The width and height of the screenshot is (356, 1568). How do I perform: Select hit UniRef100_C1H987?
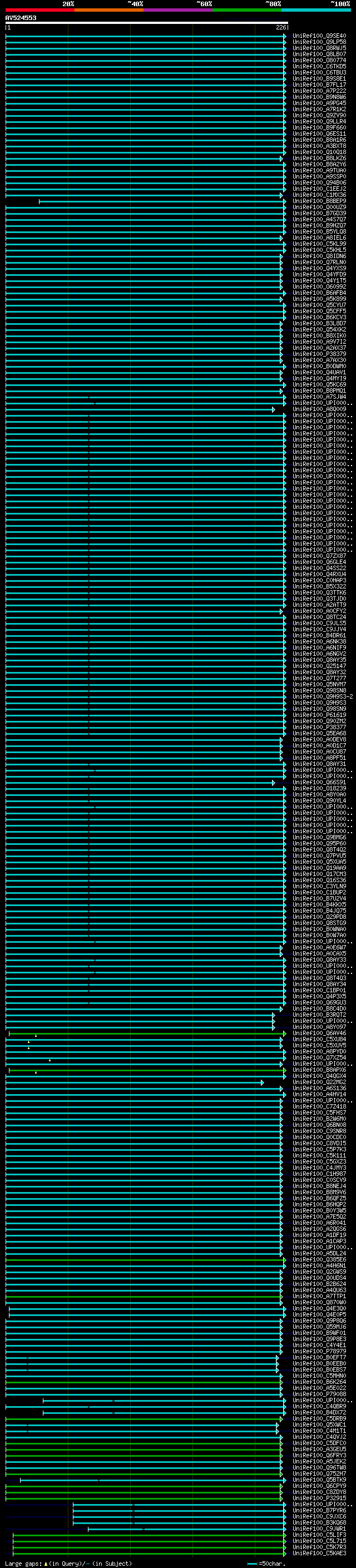pyautogui.click(x=319, y=1174)
